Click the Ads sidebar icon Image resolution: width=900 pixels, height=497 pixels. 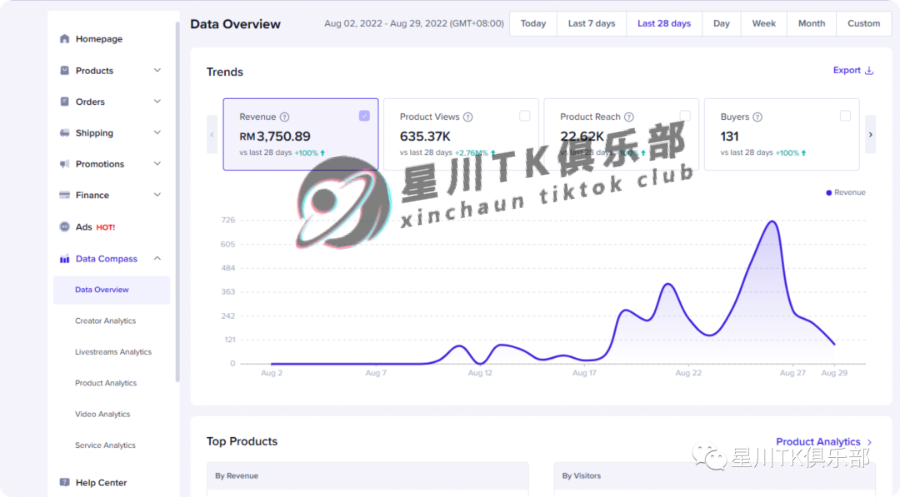pyautogui.click(x=64, y=227)
